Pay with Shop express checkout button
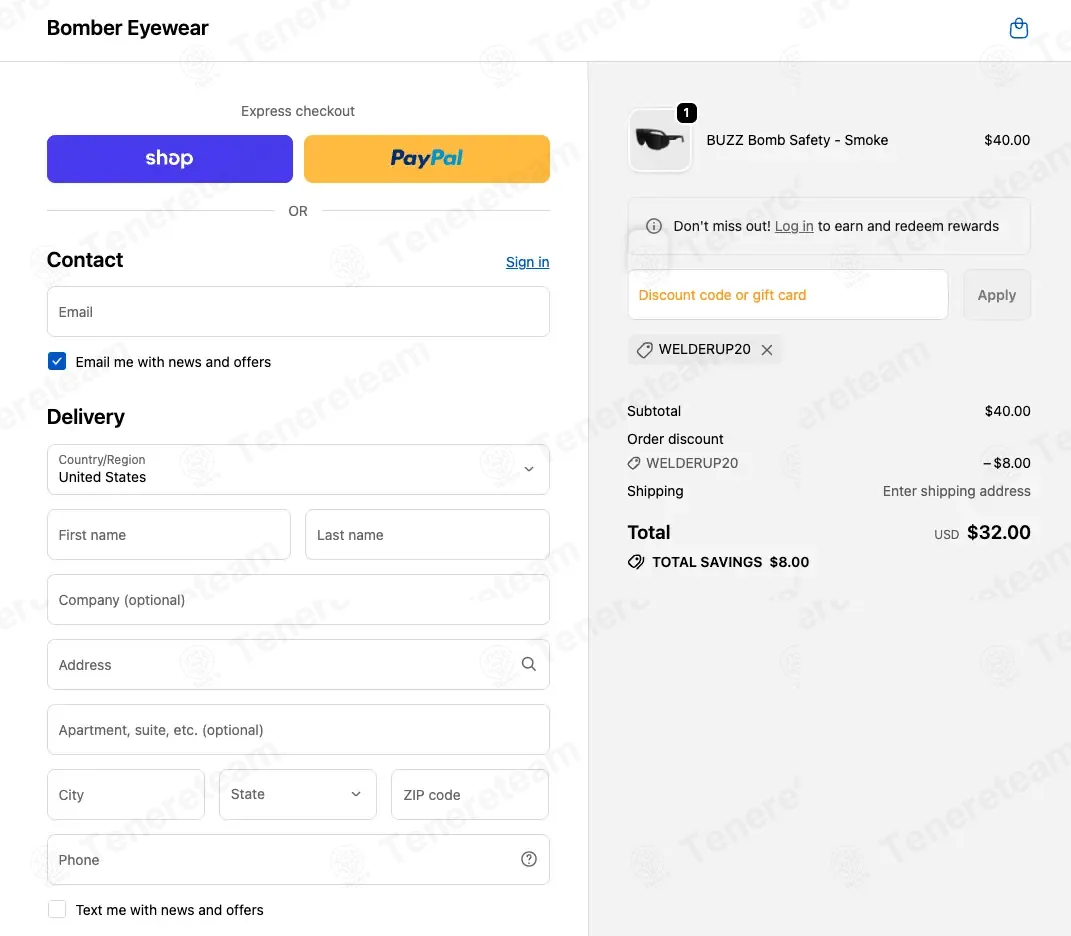1071x936 pixels. pos(169,159)
